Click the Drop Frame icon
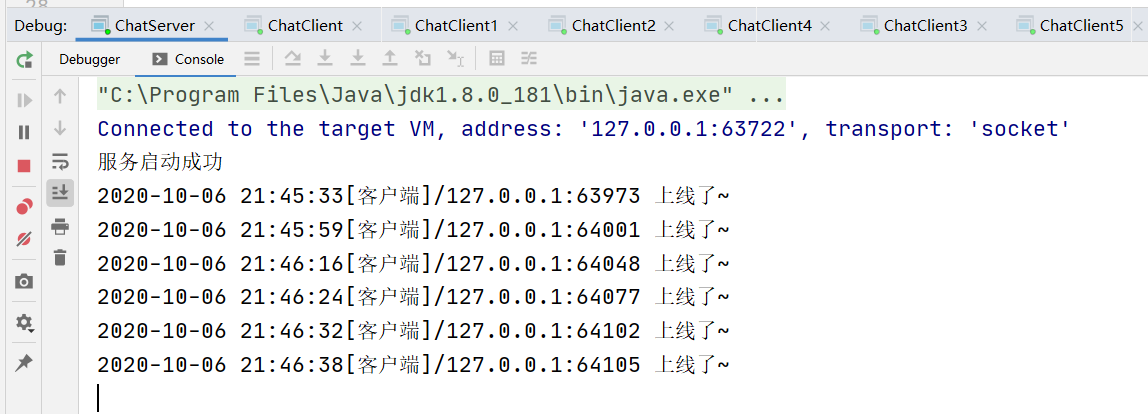The image size is (1148, 414). coord(422,59)
